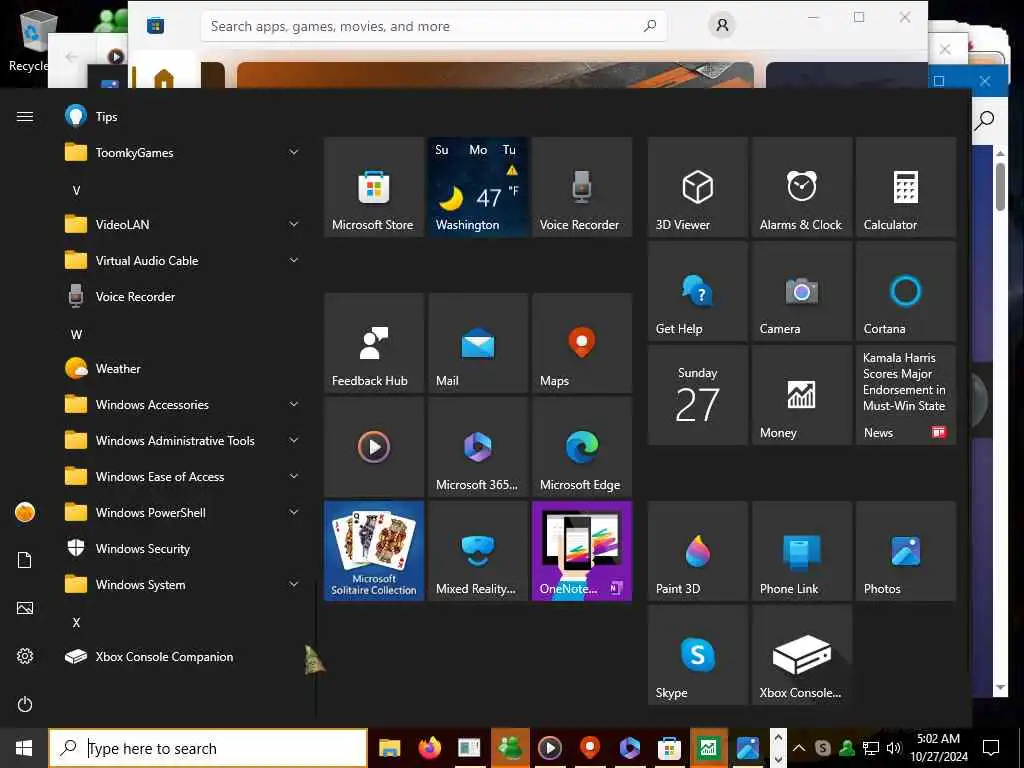Open the Documents shortcut in Start sidebar
Viewport: 1024px width, 768px height.
[25, 560]
